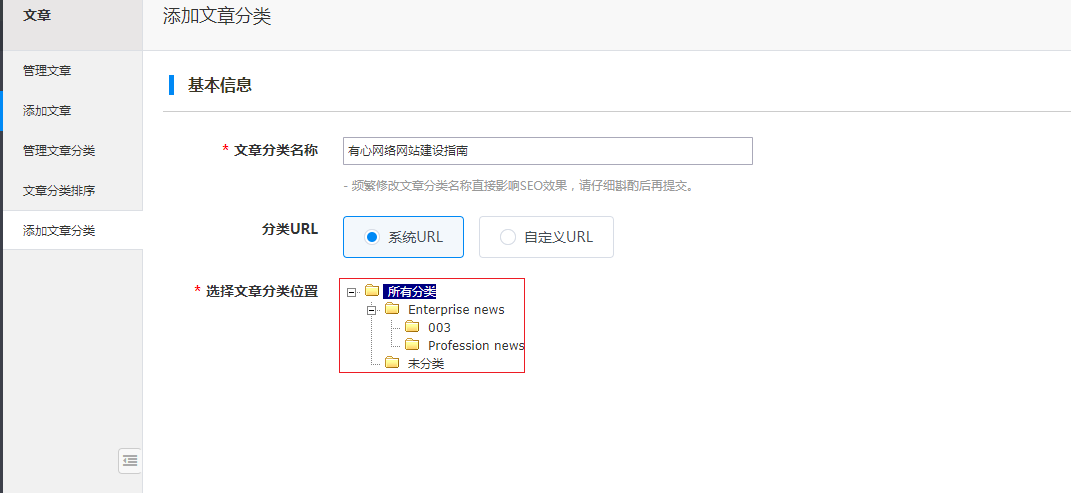Click the Enterprise news folder icon
Image resolution: width=1071 pixels, height=493 pixels.
(392, 309)
